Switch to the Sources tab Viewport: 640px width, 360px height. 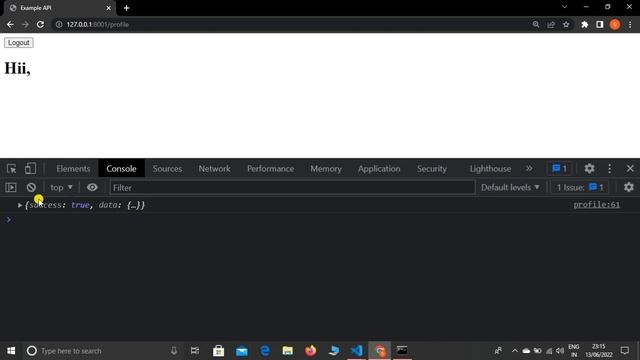(x=167, y=169)
